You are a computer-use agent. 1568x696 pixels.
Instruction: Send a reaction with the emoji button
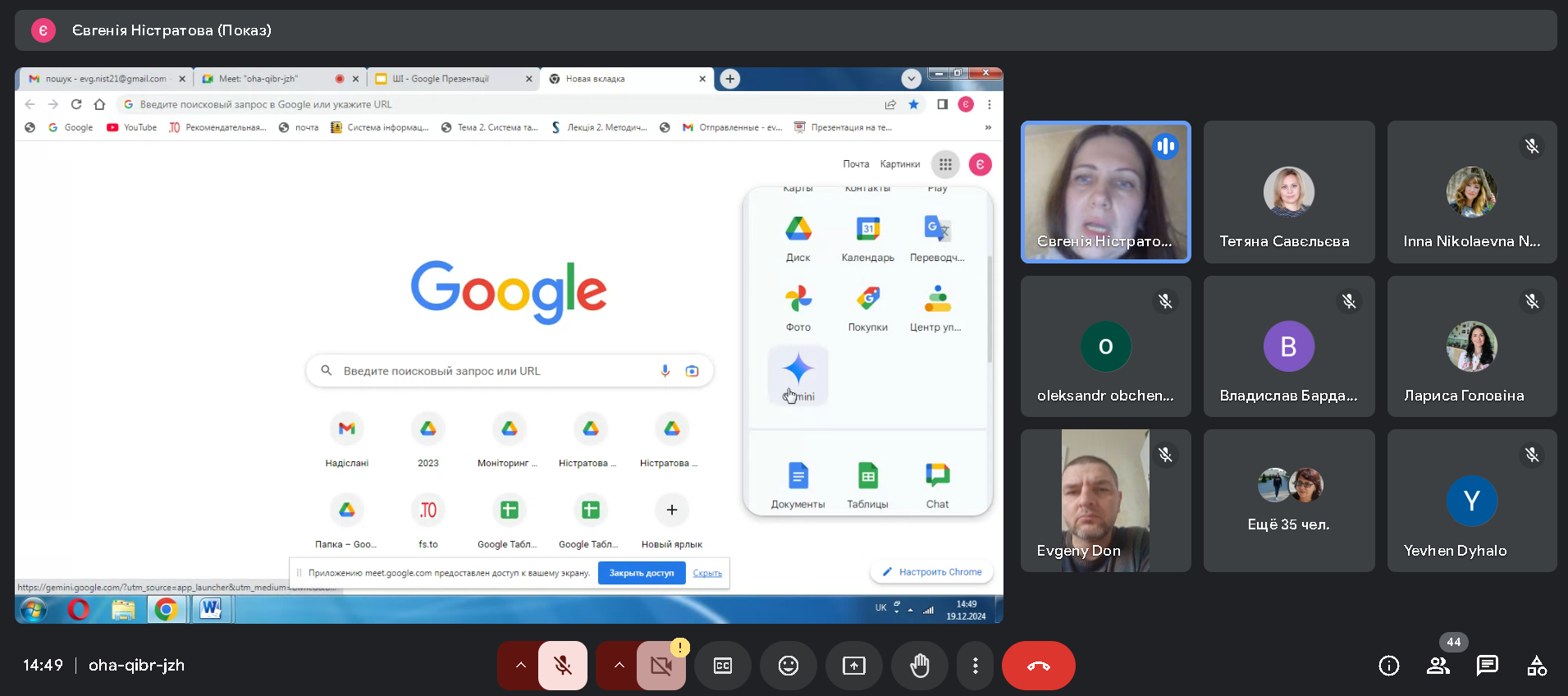[x=789, y=666]
